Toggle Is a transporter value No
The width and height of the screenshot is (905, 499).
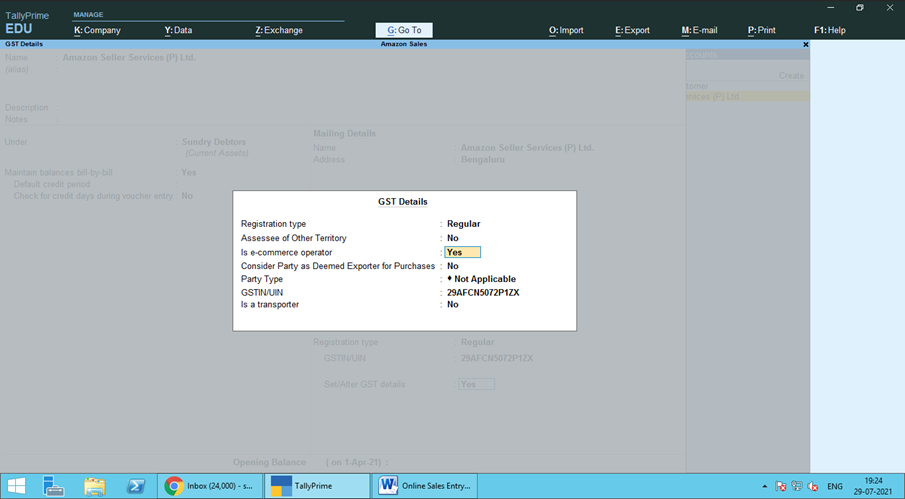pos(452,305)
